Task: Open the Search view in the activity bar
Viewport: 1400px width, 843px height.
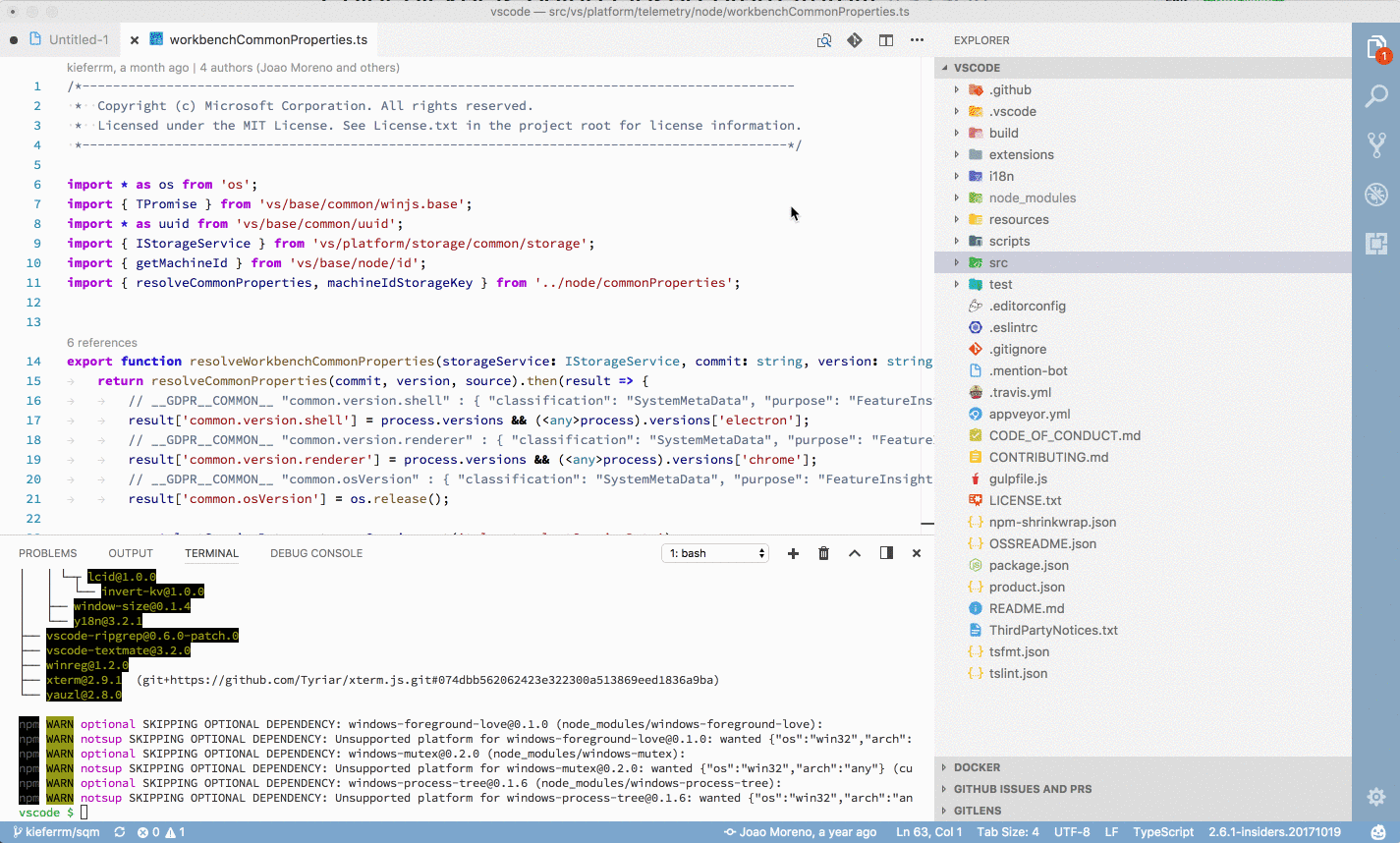Action: tap(1375, 96)
